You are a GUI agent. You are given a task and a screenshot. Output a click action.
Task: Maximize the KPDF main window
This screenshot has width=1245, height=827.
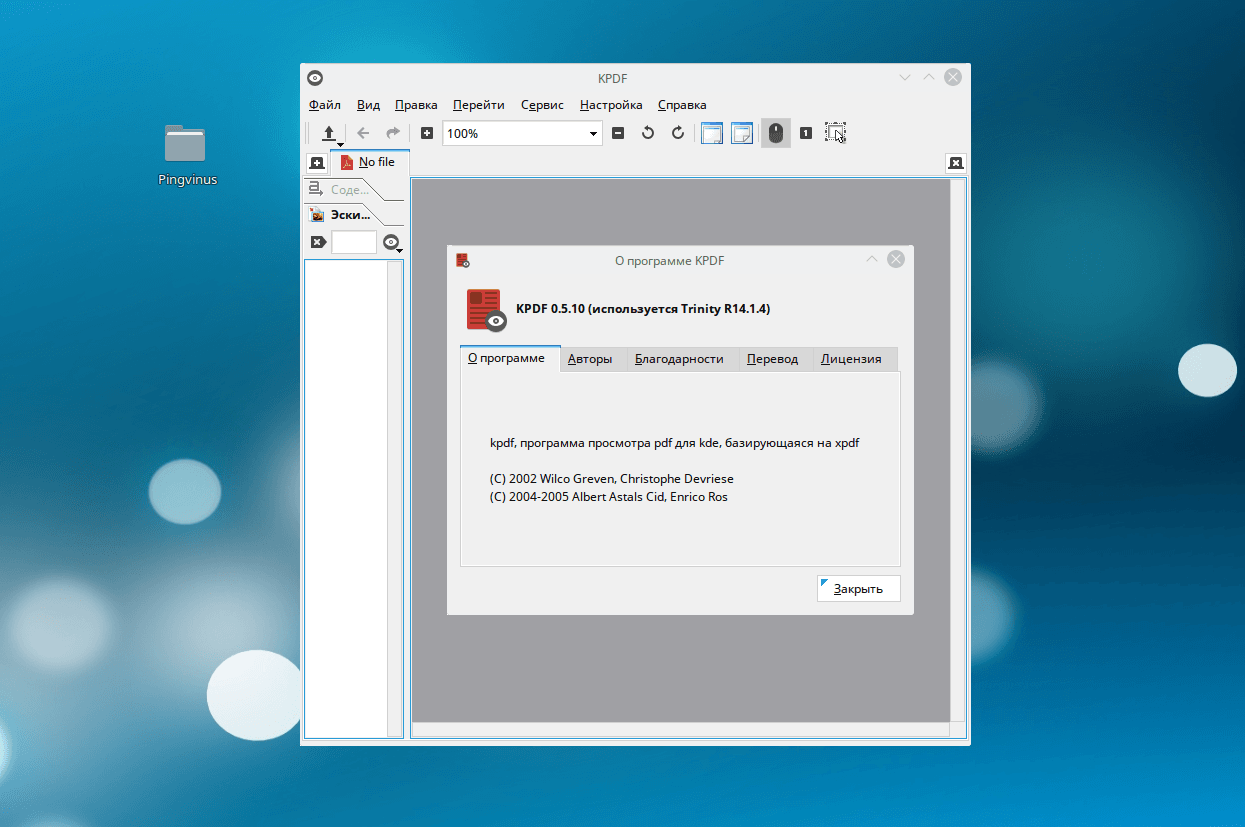pos(929,77)
